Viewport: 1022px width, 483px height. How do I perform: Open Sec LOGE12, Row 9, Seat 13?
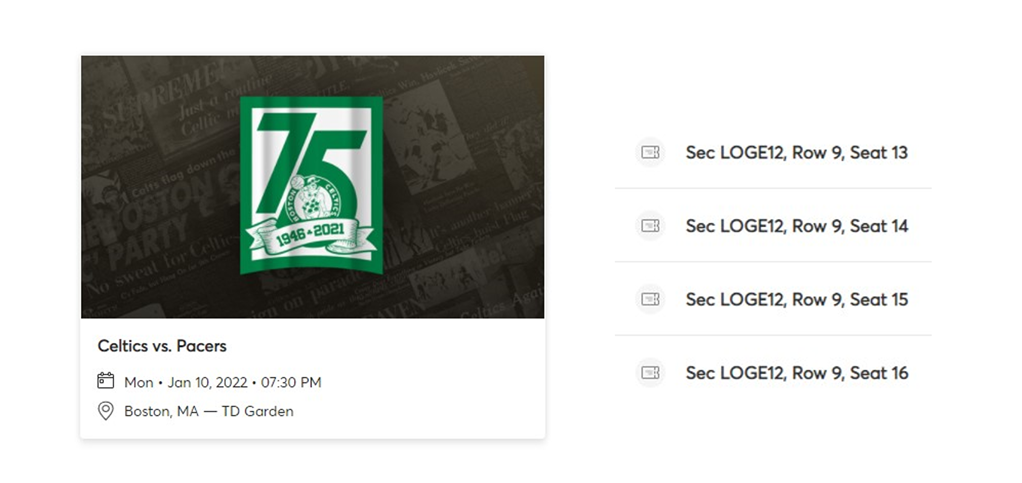pyautogui.click(x=796, y=153)
